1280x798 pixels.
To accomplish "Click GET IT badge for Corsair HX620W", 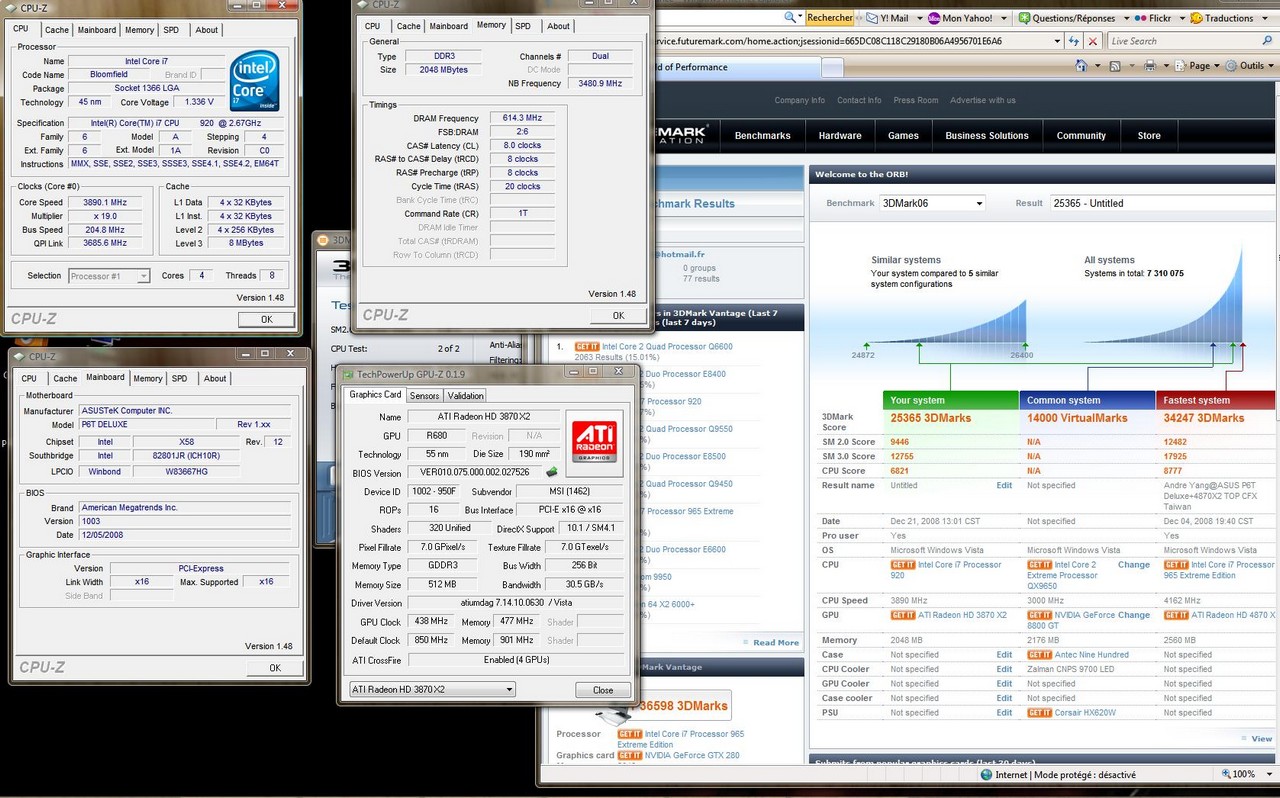I will click(1040, 713).
